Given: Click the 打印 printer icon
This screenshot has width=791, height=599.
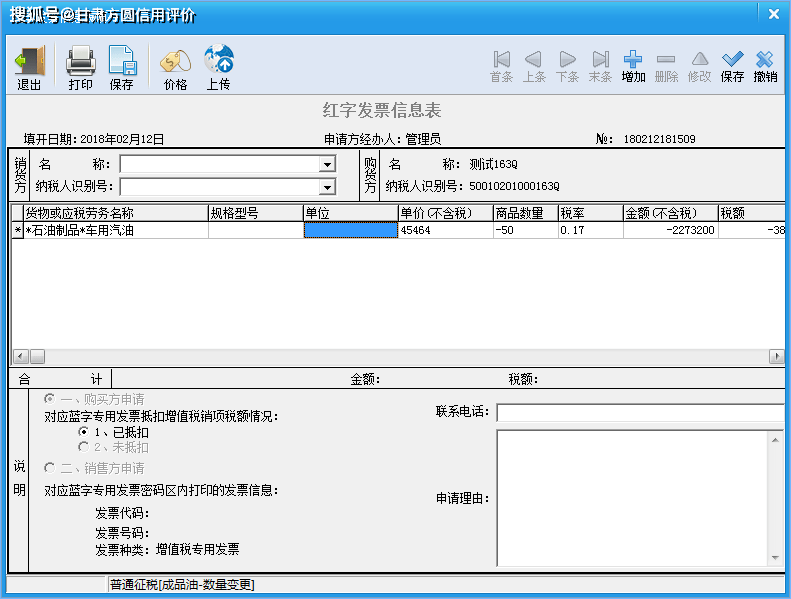Looking at the screenshot, I should tap(80, 62).
